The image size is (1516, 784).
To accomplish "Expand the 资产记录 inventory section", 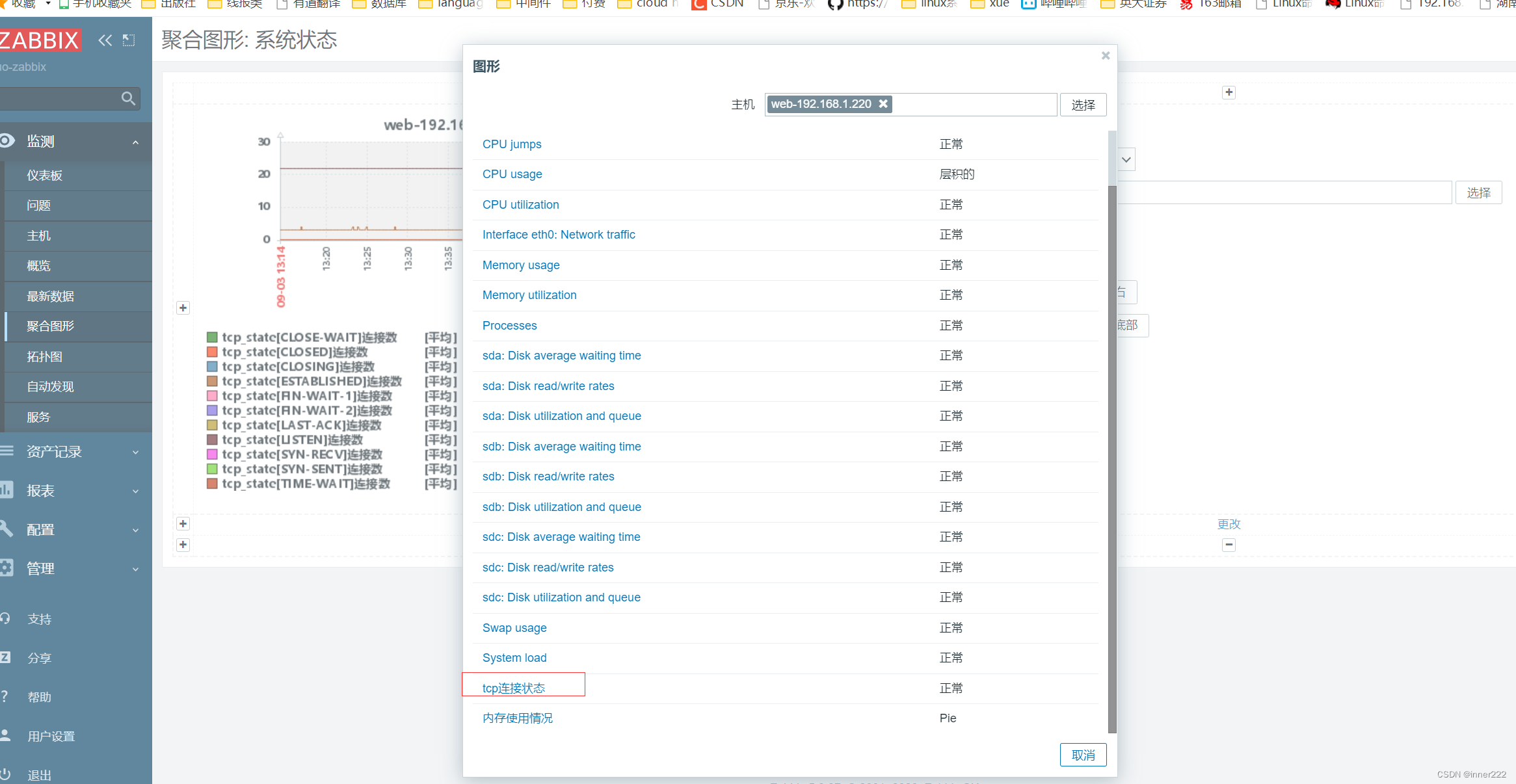I will click(76, 452).
